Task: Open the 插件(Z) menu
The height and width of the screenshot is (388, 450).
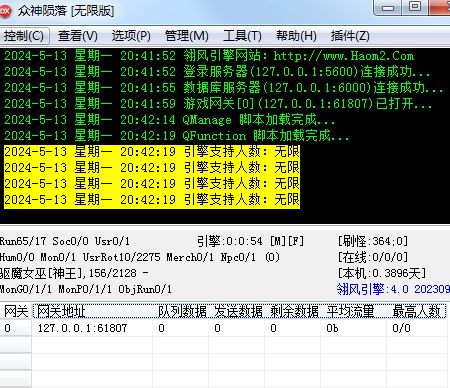Action: pos(350,36)
